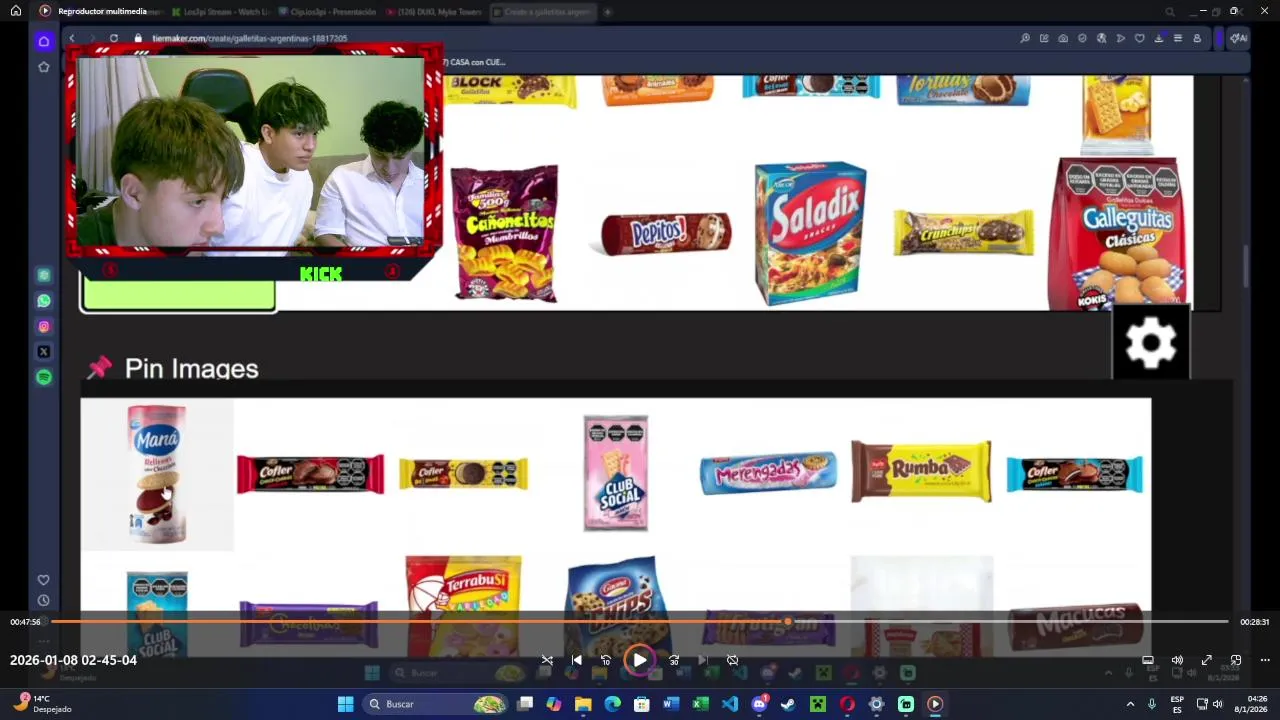Toggle shuffle in the media player
This screenshot has width=1280, height=720.
547,660
